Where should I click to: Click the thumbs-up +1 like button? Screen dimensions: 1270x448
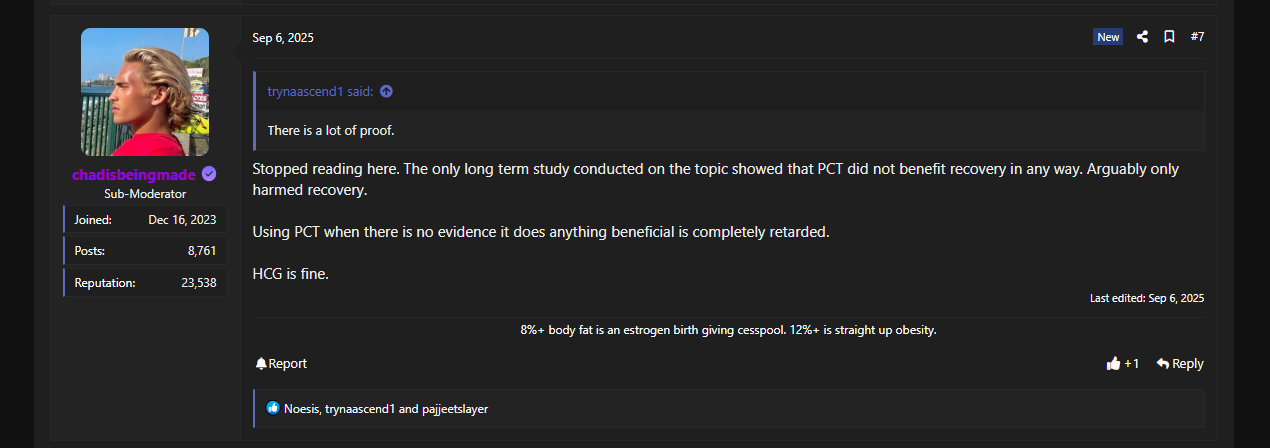tap(1113, 364)
